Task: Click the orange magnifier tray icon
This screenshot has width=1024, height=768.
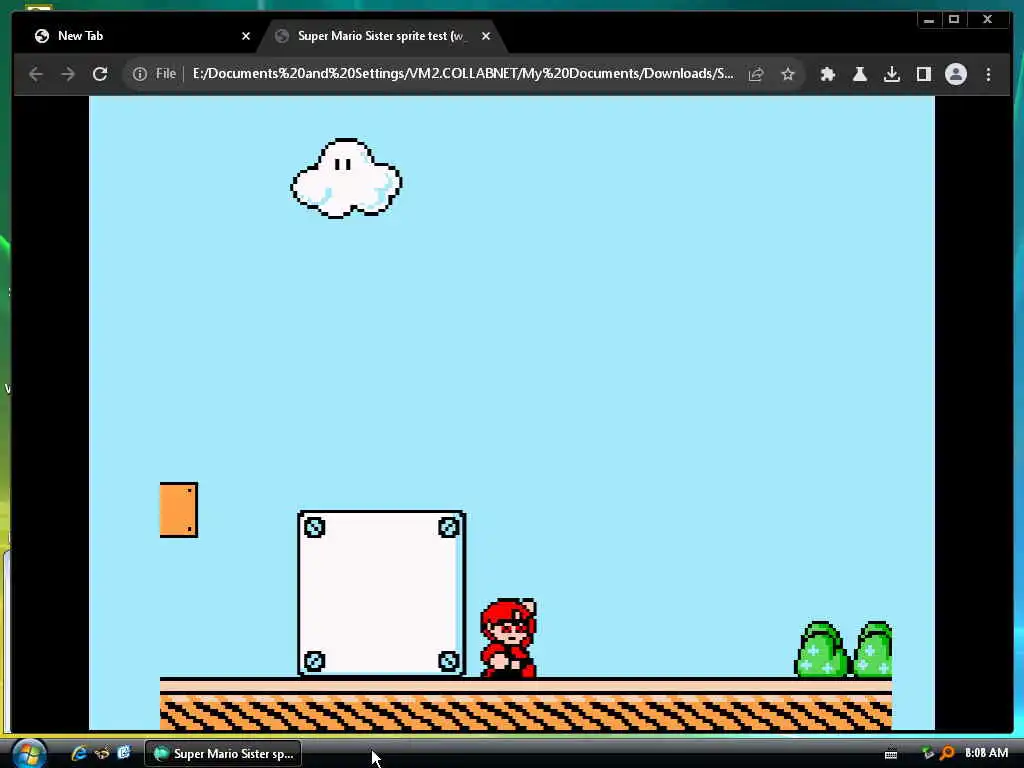Action: pos(947,753)
